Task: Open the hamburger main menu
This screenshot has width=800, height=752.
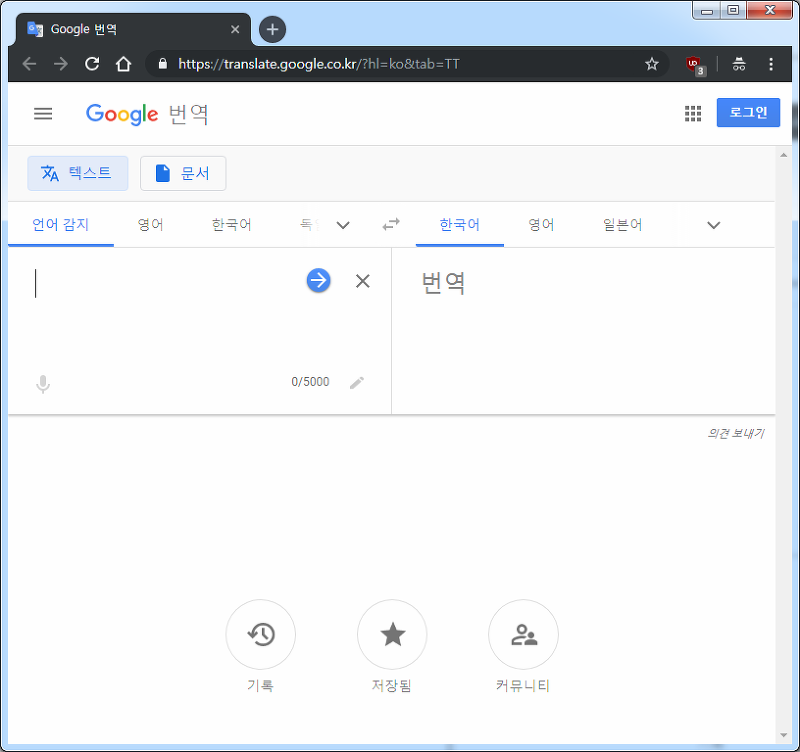Action: point(43,113)
